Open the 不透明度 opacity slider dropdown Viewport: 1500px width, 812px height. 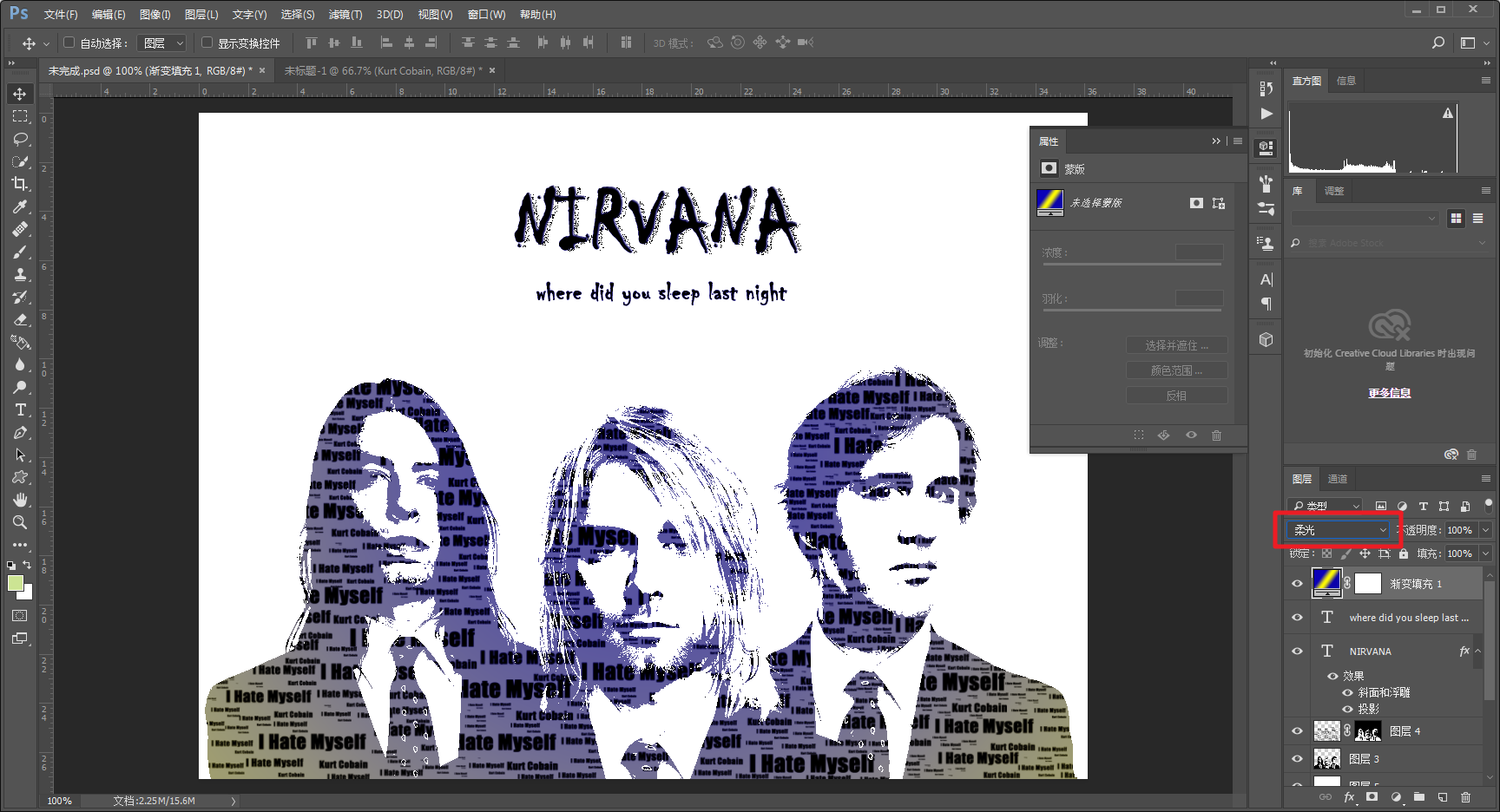[x=1485, y=530]
